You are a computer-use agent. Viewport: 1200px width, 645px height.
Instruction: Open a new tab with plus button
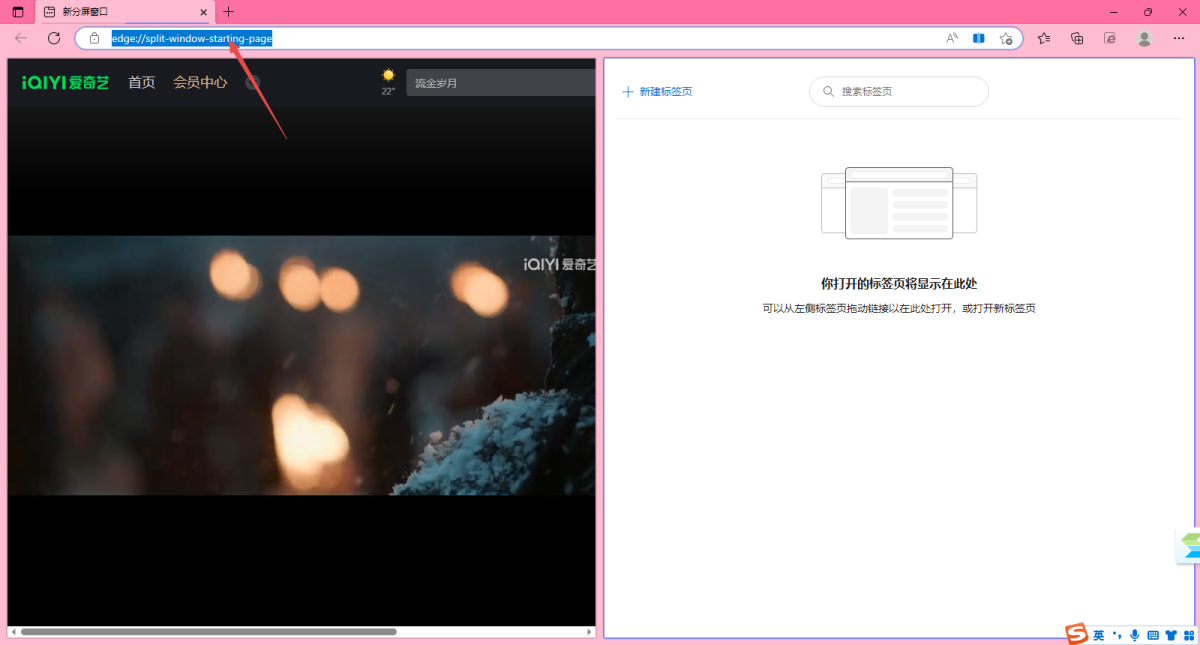pos(228,12)
